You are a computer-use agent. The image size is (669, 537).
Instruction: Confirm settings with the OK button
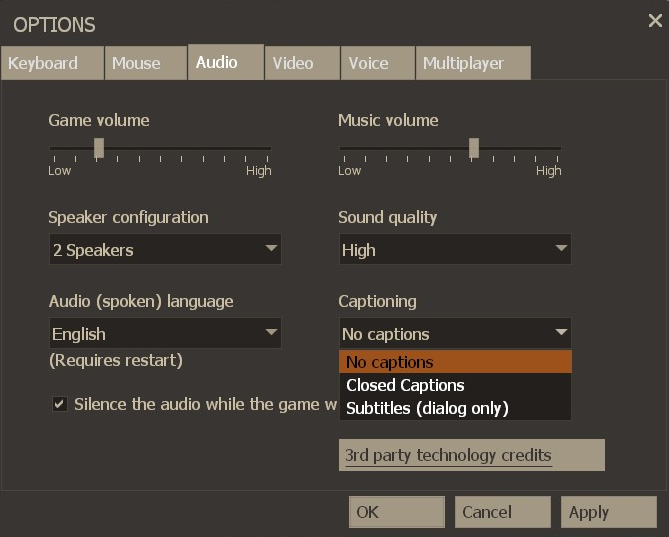396,512
